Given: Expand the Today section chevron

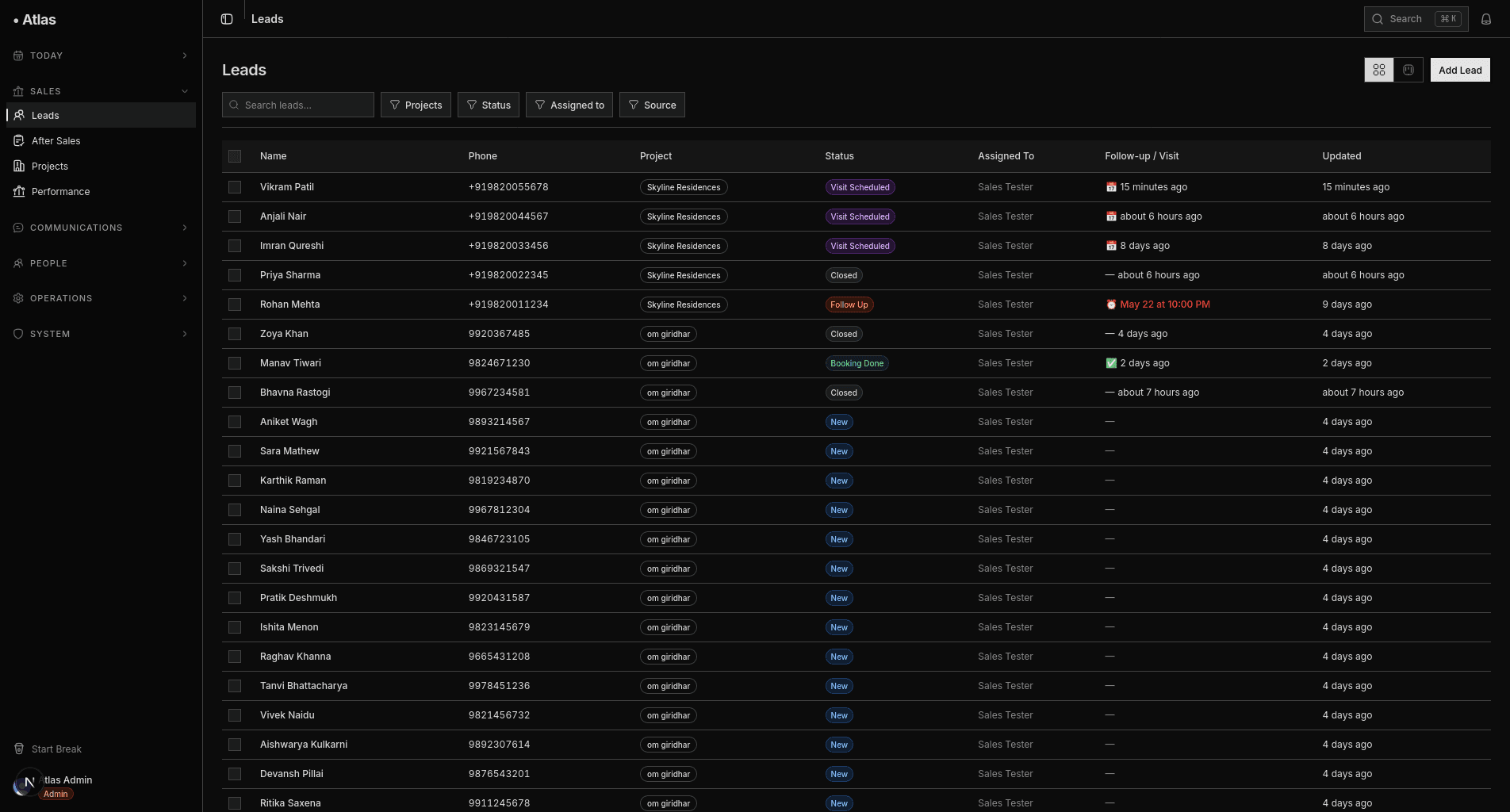Looking at the screenshot, I should [x=185, y=56].
